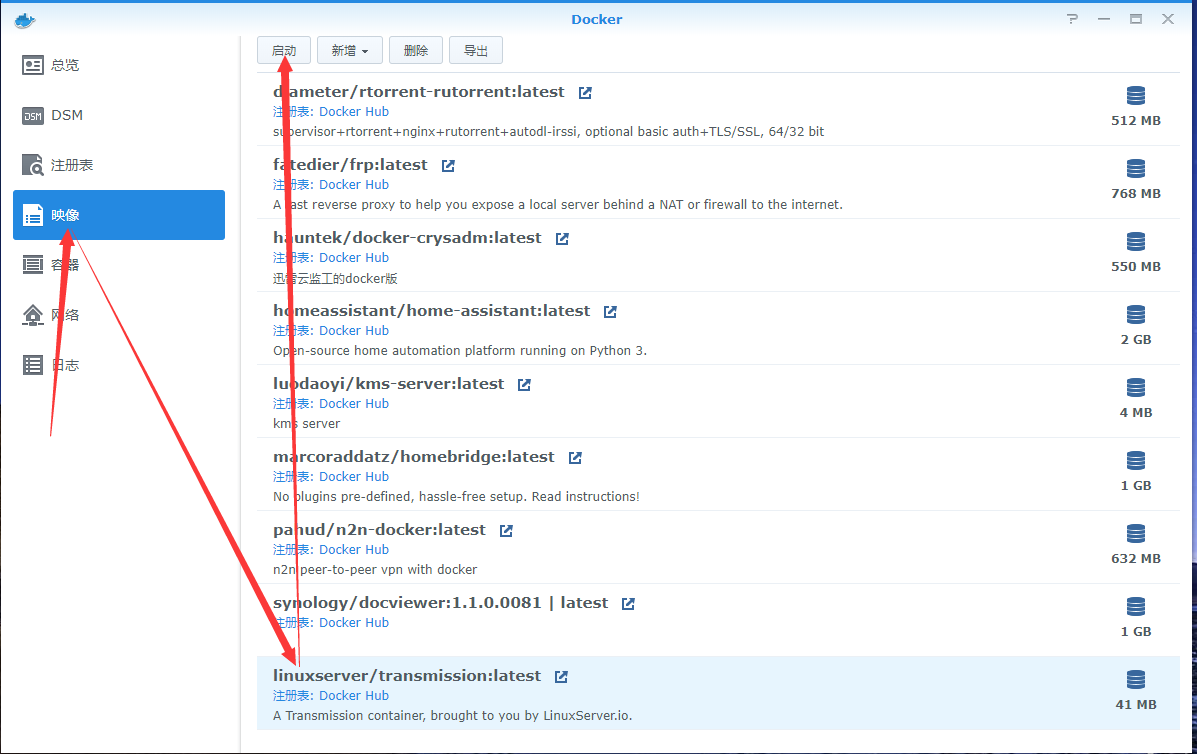Viewport: 1197px width, 754px height.
Task: Open Docker Hub link under fatedier/frp
Action: (354, 185)
